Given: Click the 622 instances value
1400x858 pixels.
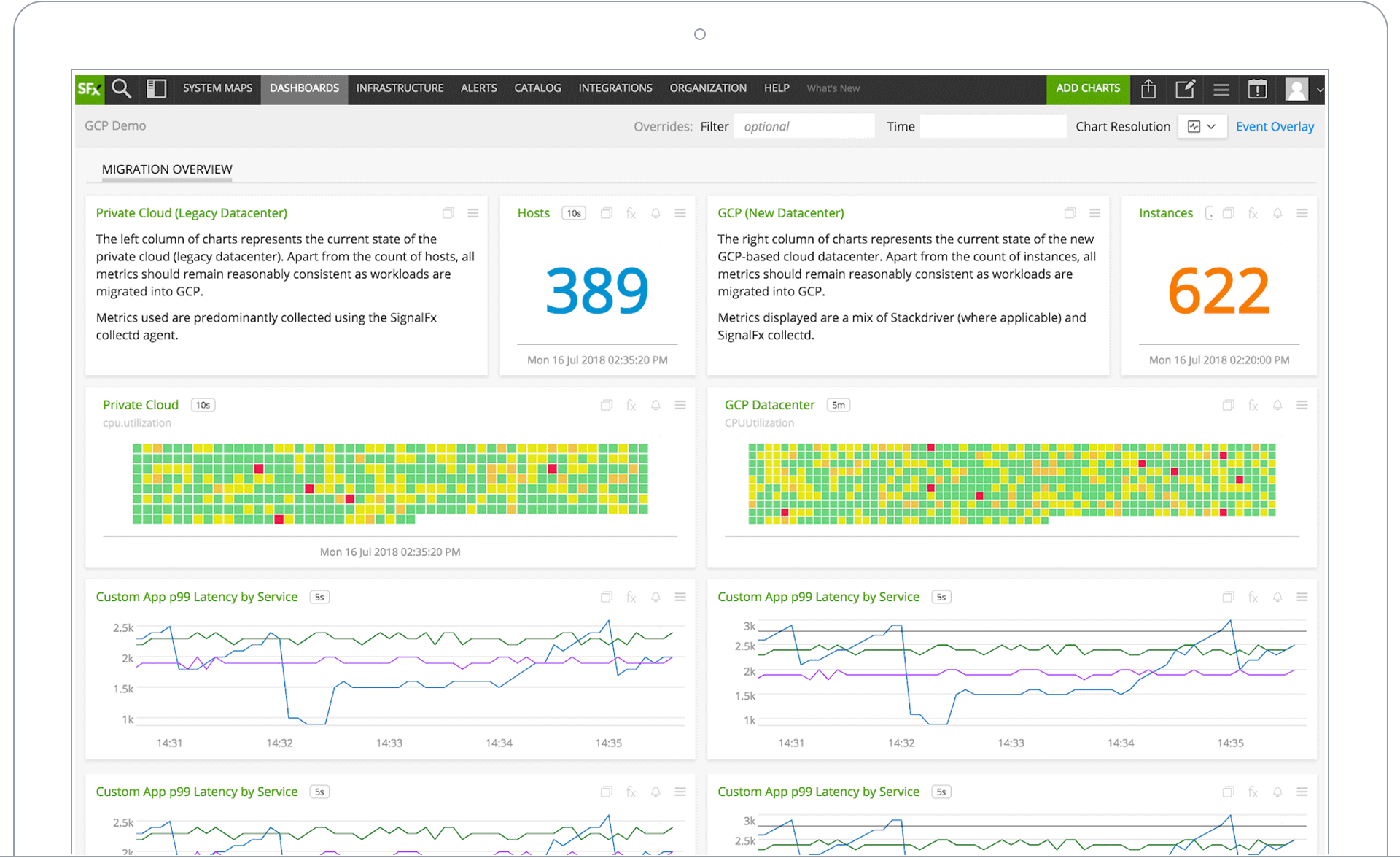Looking at the screenshot, I should [1219, 290].
